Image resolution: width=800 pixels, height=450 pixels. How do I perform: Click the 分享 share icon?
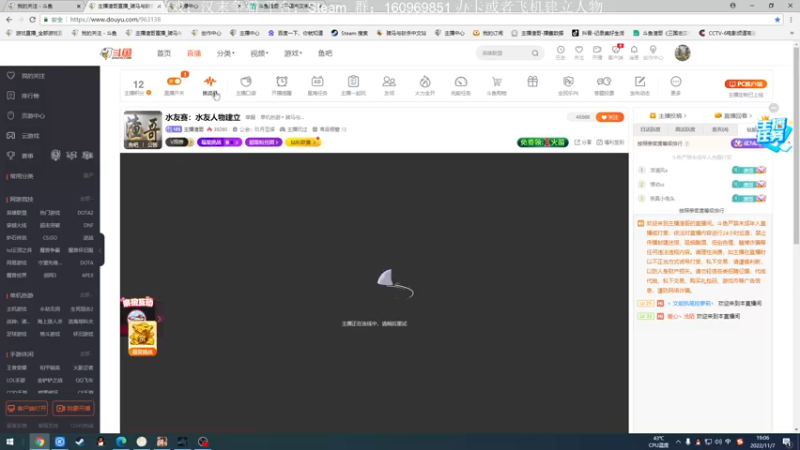(583, 142)
